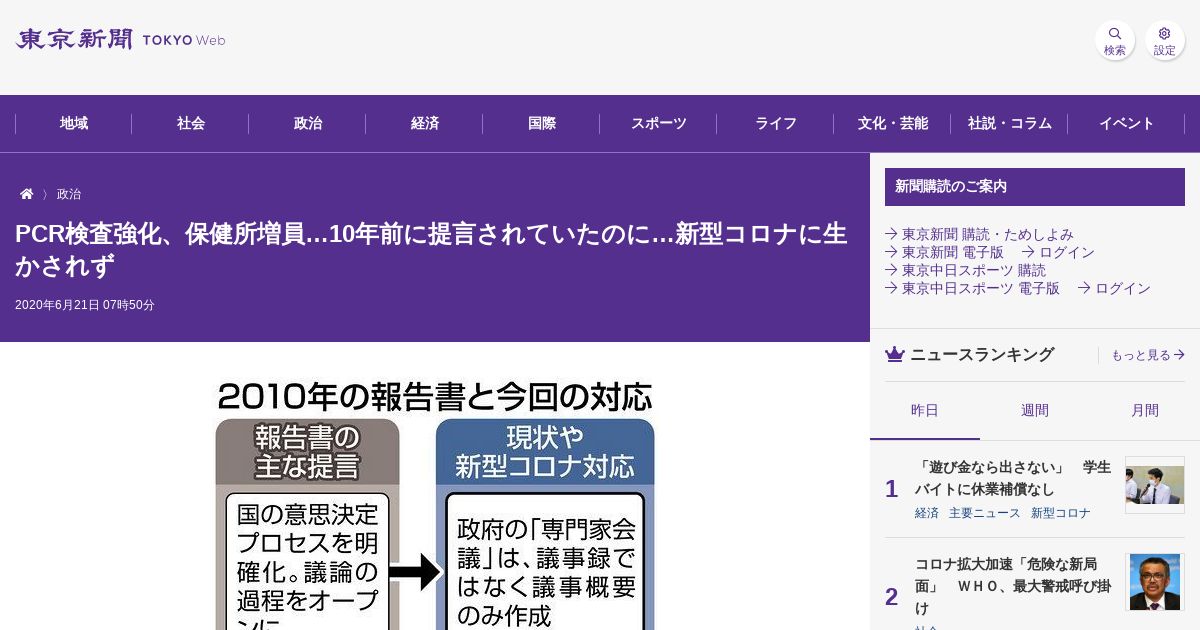
Task: Open 東京新聞 電子版 link
Action: point(945,252)
